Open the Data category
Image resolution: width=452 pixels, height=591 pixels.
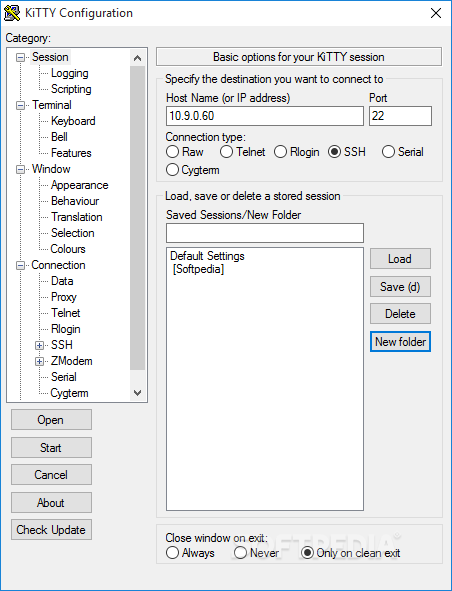62,281
